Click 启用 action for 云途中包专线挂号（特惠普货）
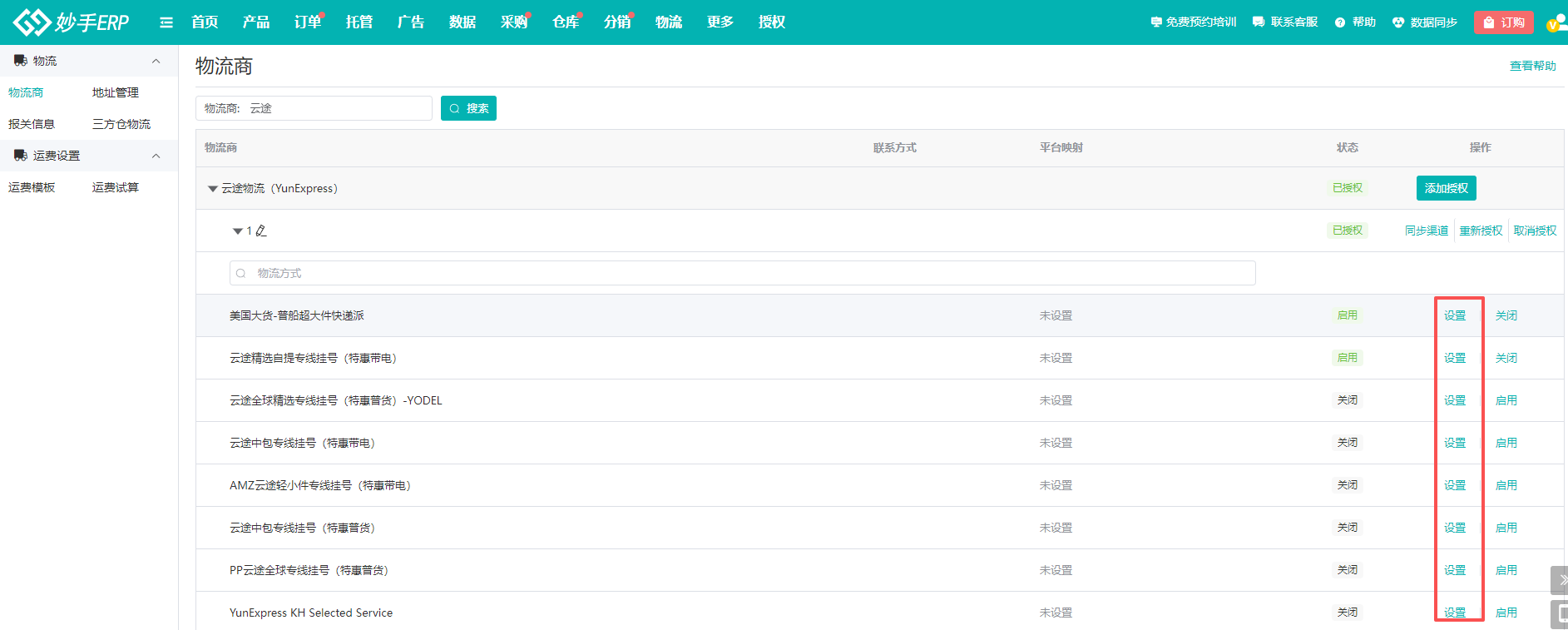 (1506, 528)
